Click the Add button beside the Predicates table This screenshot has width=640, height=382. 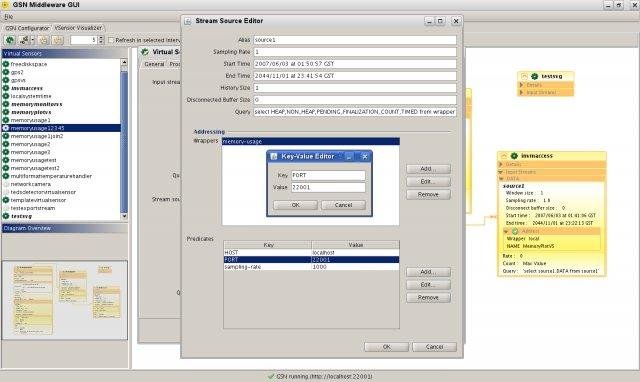428,272
